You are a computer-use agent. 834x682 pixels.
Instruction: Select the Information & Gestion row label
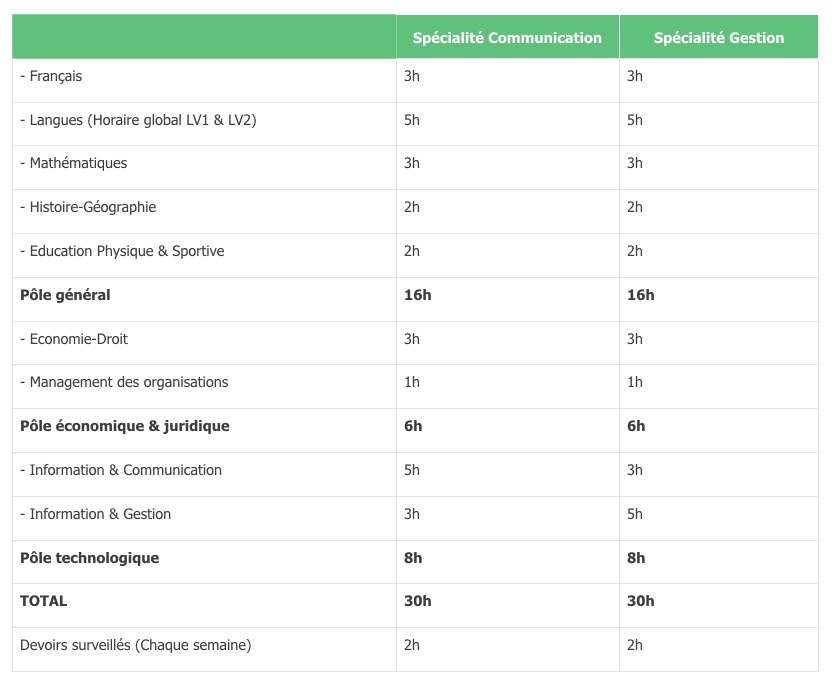click(96, 514)
